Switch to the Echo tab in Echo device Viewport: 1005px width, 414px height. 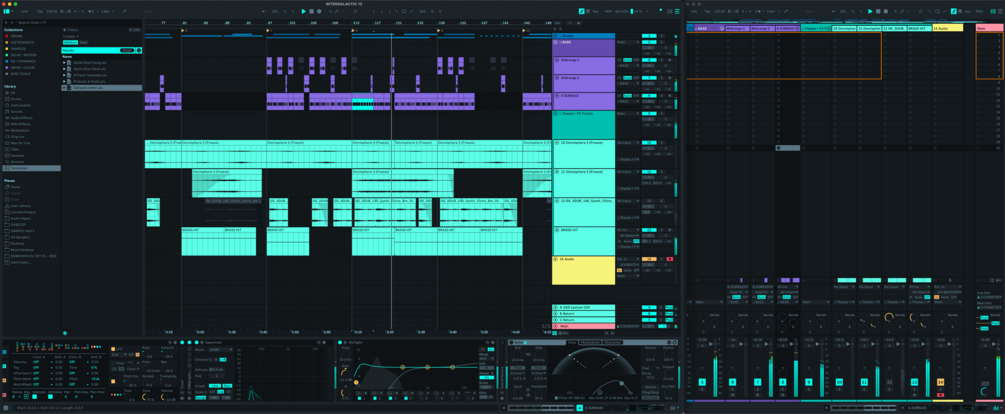click(572, 343)
